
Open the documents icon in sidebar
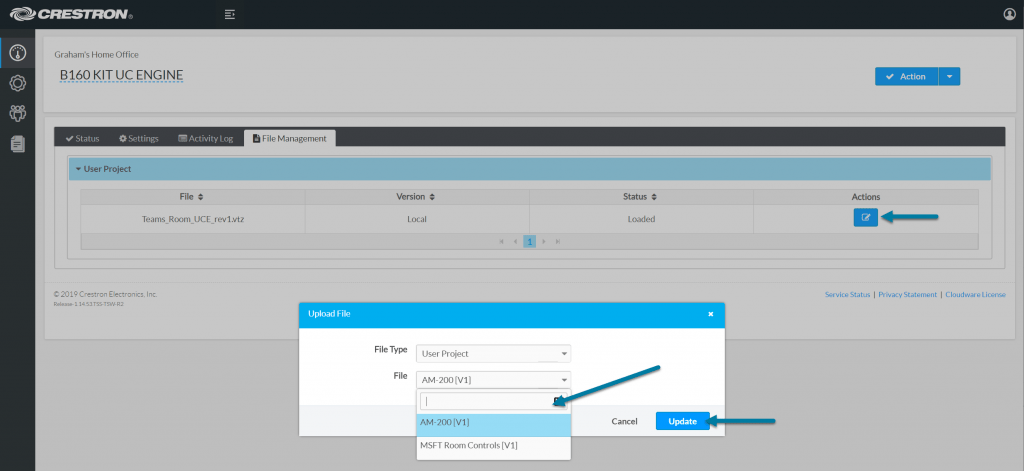point(18,143)
